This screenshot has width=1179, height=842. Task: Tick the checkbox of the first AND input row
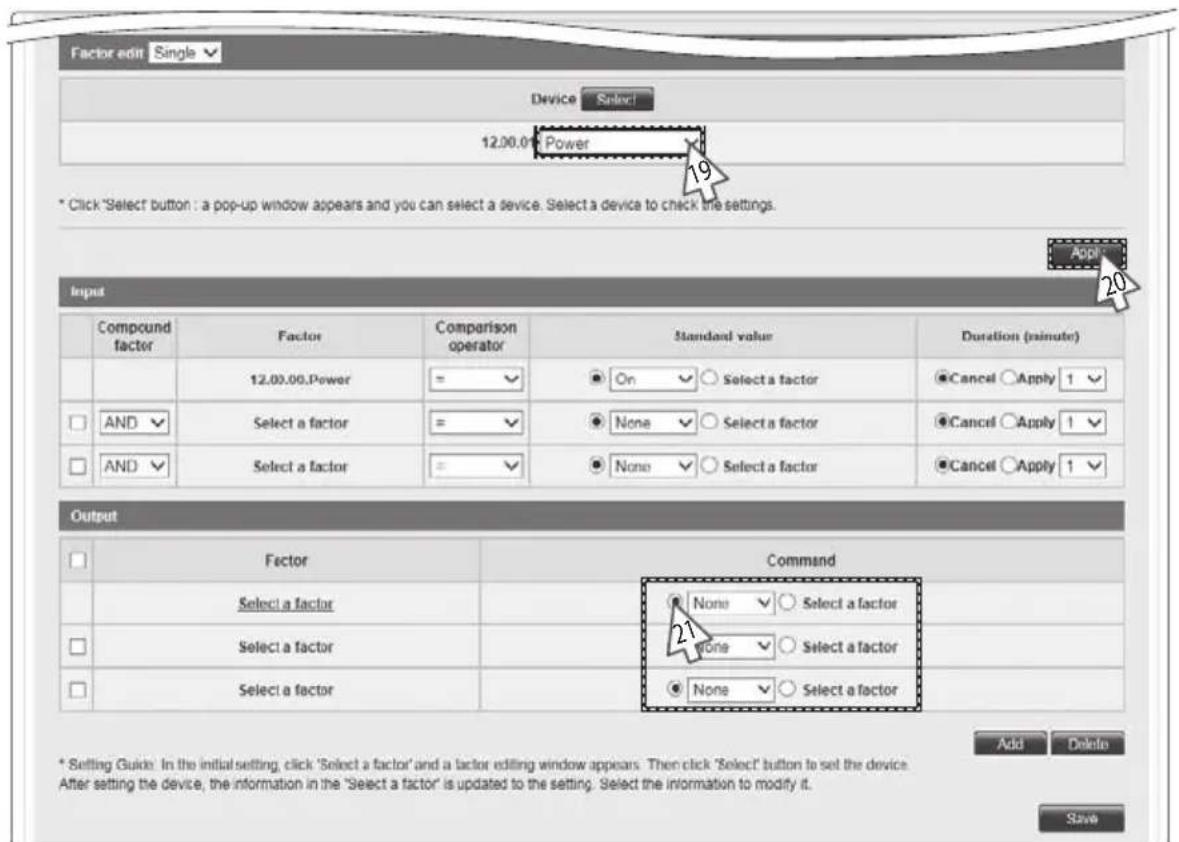[x=77, y=423]
